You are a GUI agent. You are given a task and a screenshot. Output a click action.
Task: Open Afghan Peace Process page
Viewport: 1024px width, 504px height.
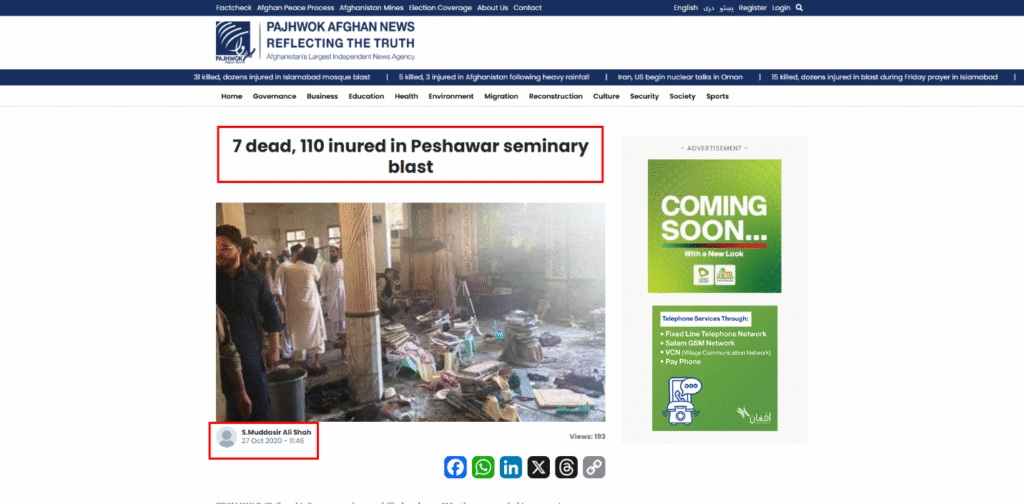pos(295,8)
